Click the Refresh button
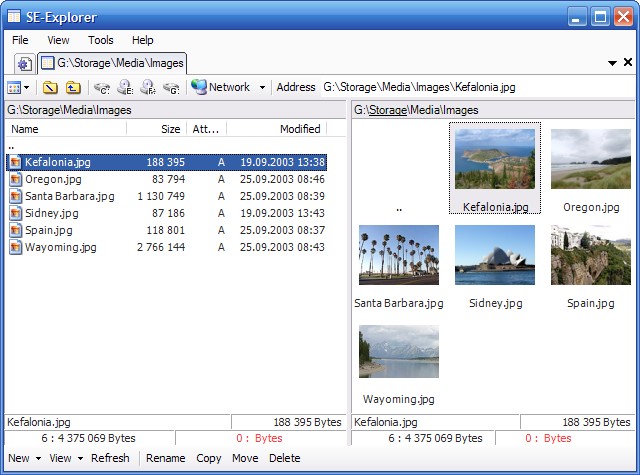The width and height of the screenshot is (640, 475). pyautogui.click(x=110, y=458)
